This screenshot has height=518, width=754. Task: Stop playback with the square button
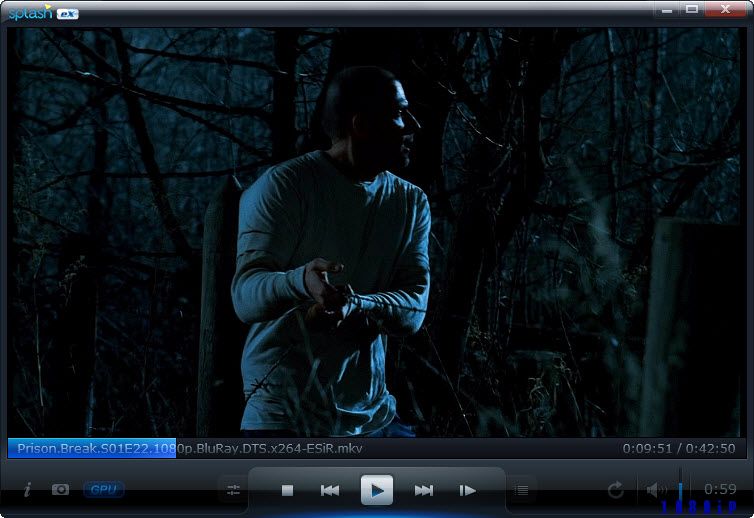pos(287,490)
